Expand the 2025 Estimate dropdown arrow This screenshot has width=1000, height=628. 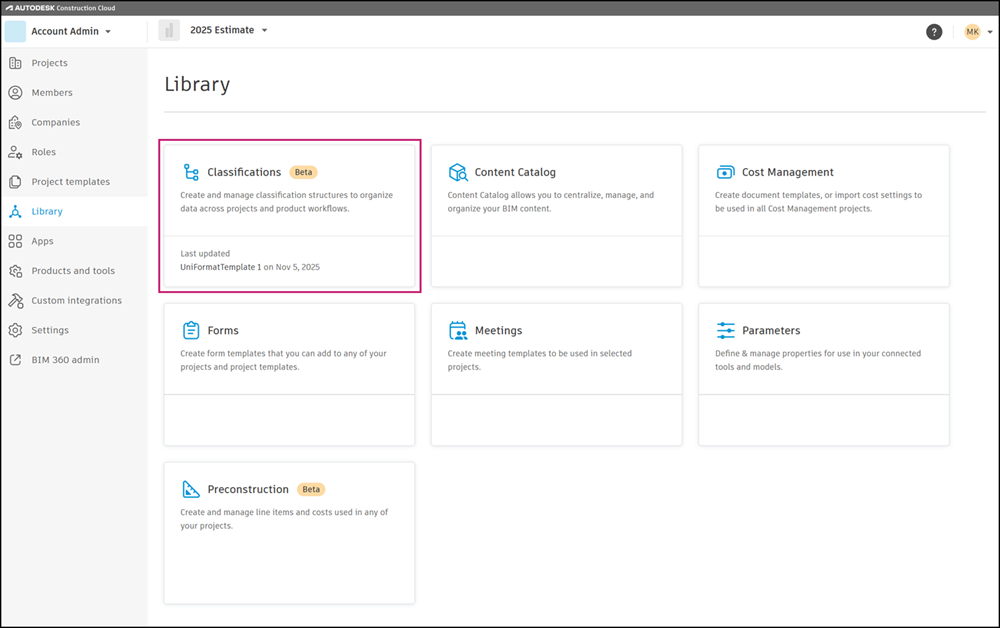[x=265, y=31]
